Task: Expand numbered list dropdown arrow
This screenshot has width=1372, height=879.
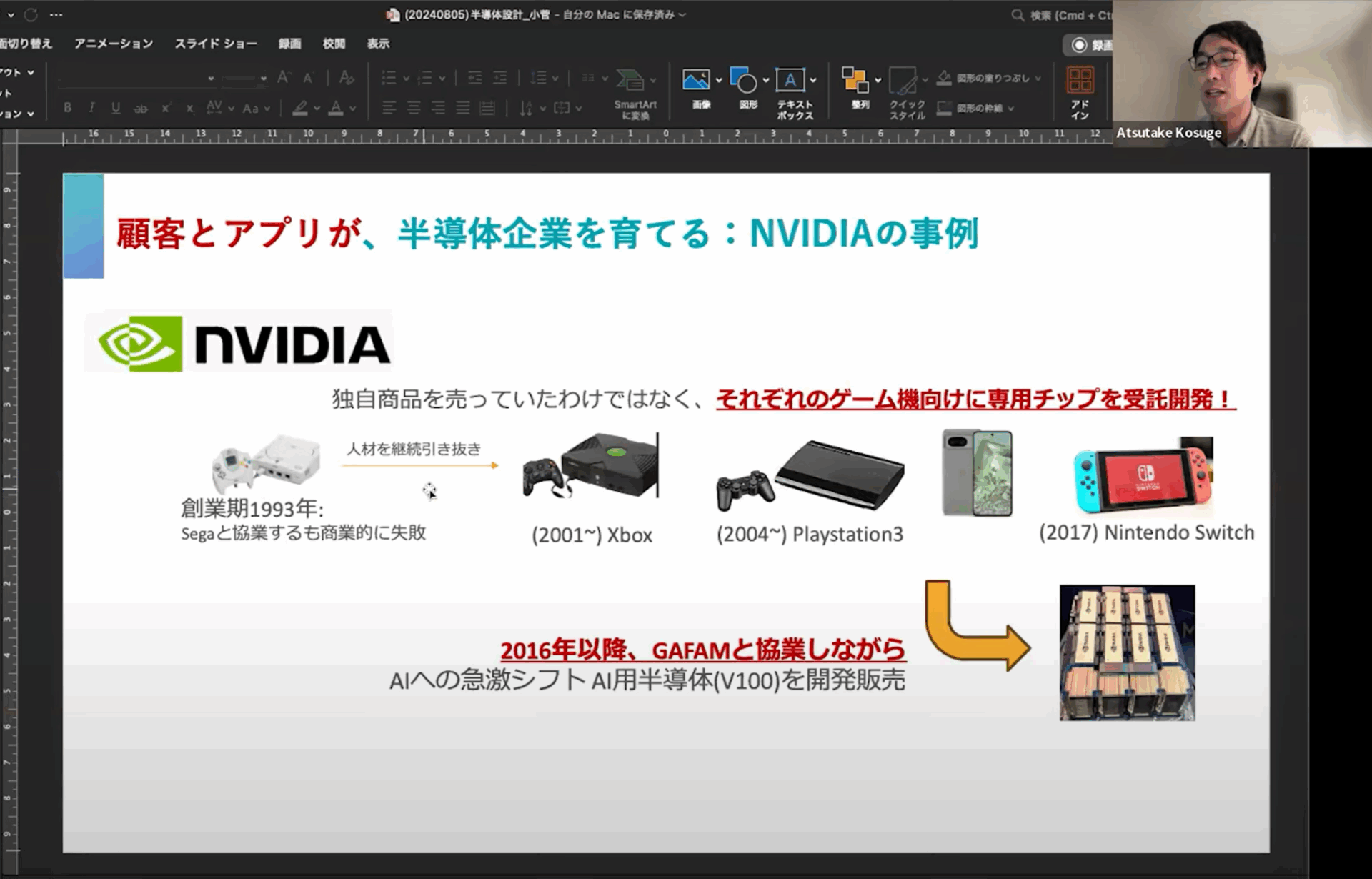Action: [442, 78]
